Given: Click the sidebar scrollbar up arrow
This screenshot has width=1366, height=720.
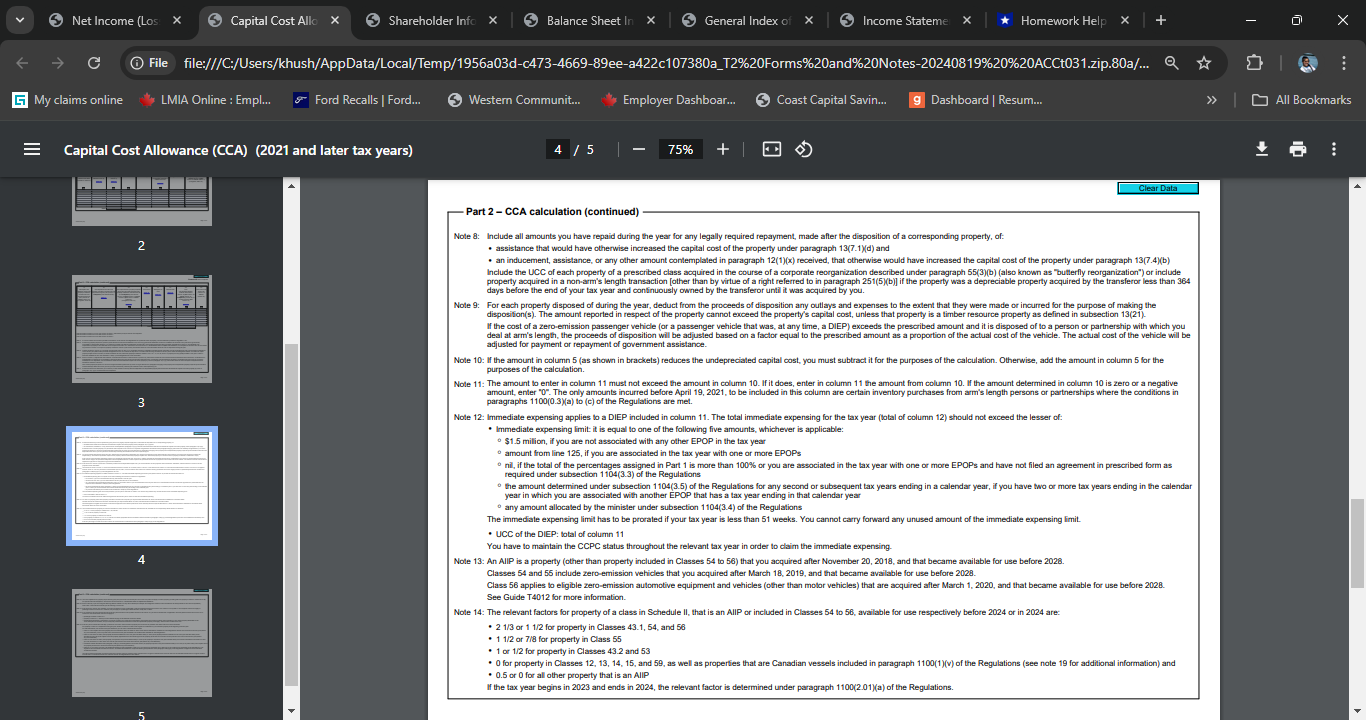Looking at the screenshot, I should click(x=291, y=186).
